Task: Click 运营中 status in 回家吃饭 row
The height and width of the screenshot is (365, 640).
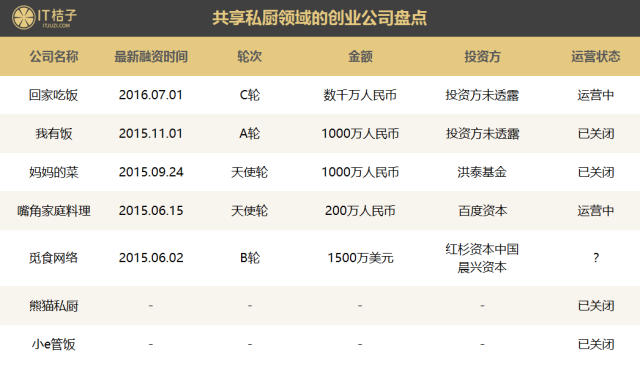Action: (x=596, y=95)
